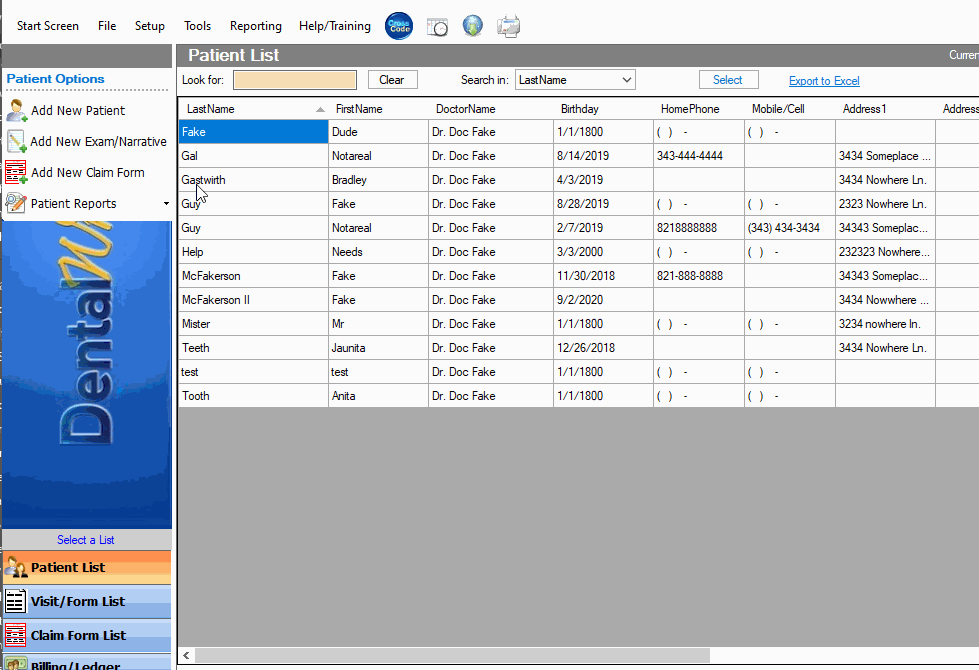
Task: Click the Visit/Form List document icon
Action: pos(17,601)
